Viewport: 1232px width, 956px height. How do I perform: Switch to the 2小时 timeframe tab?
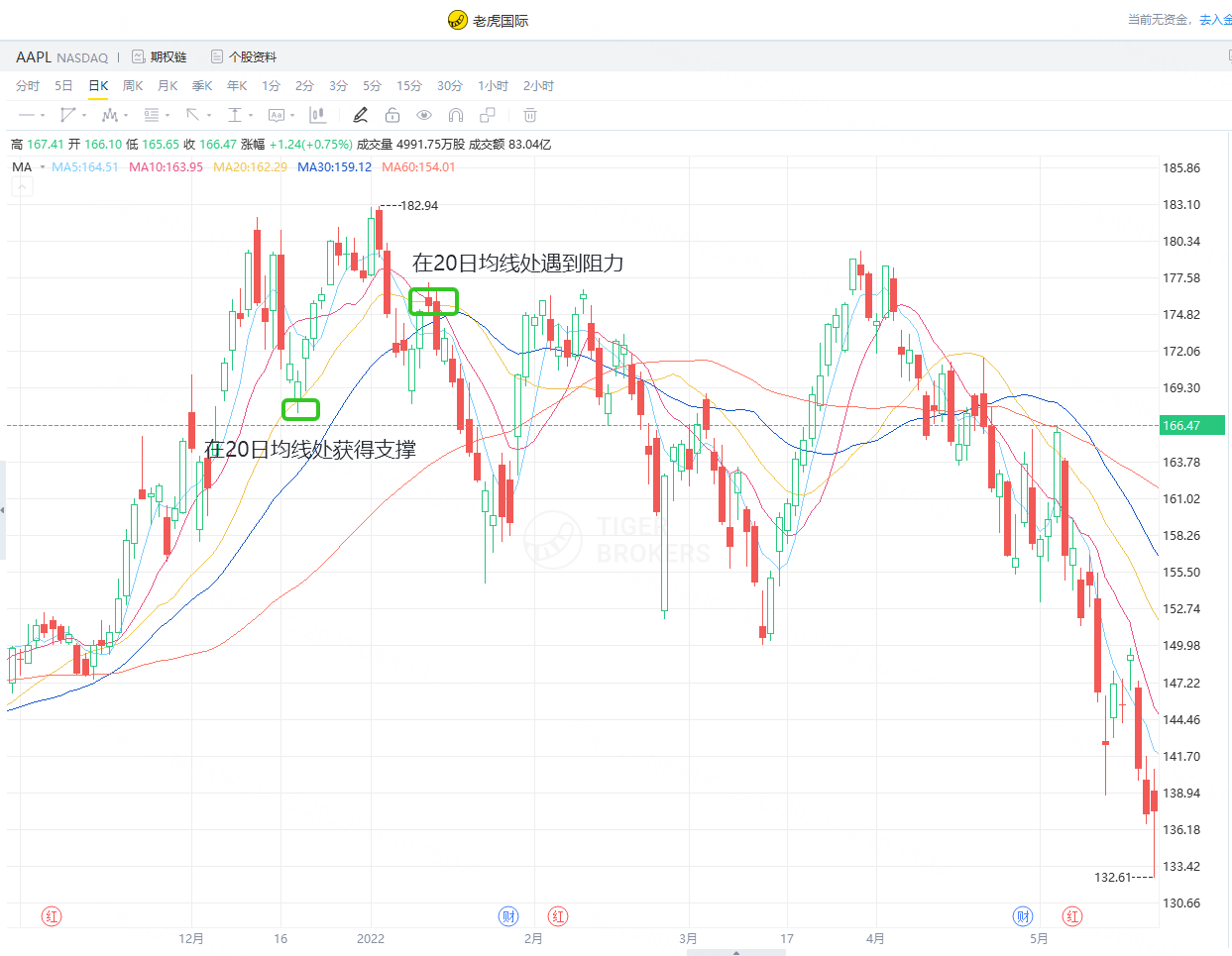pos(538,86)
